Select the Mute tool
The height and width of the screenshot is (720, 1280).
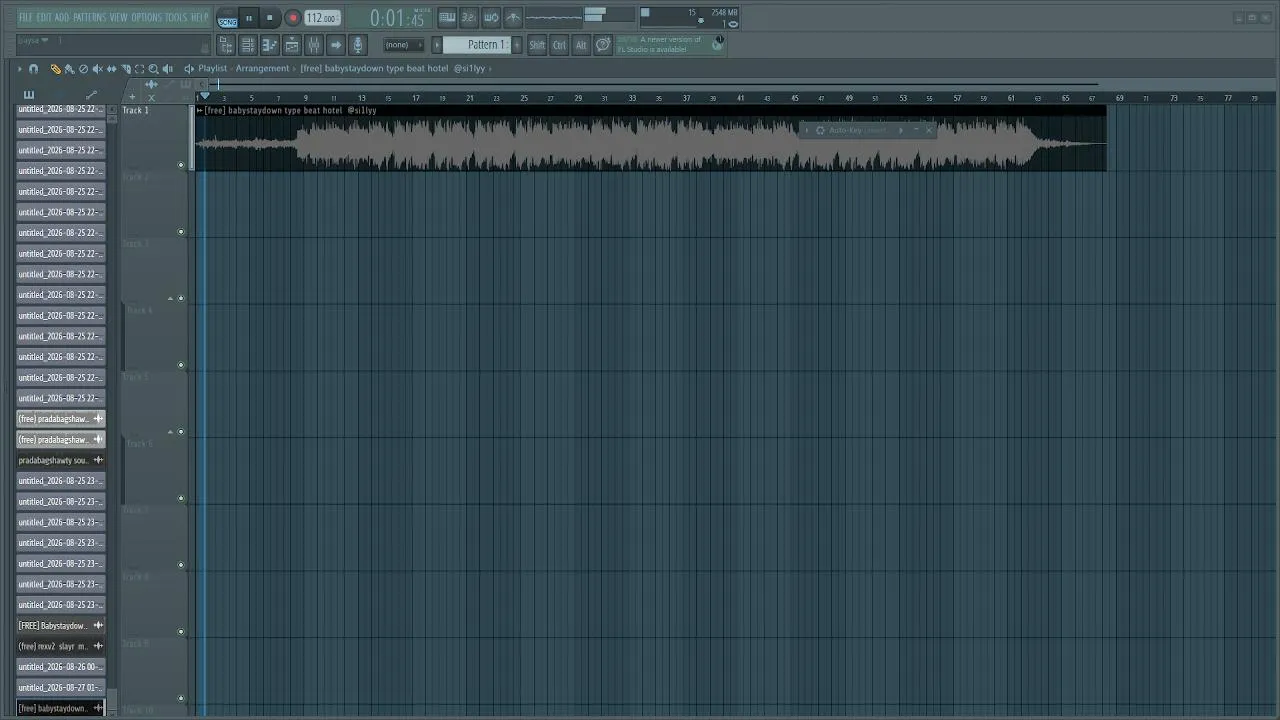pos(97,69)
